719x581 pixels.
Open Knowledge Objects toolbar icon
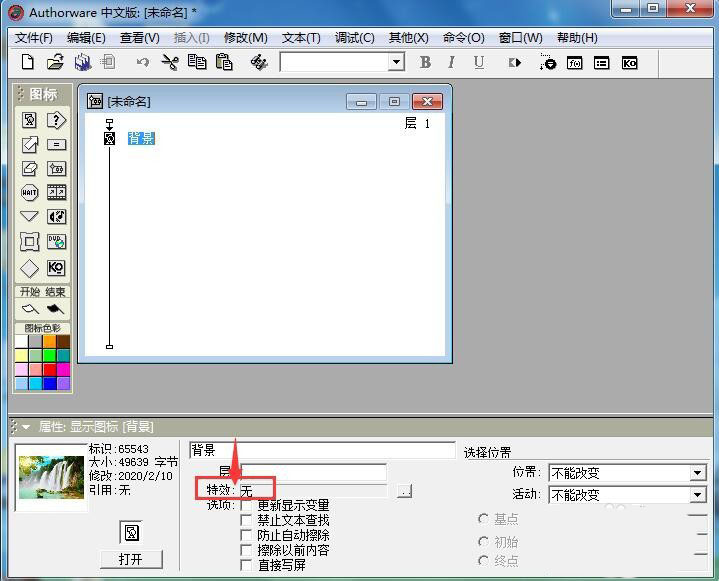click(629, 63)
